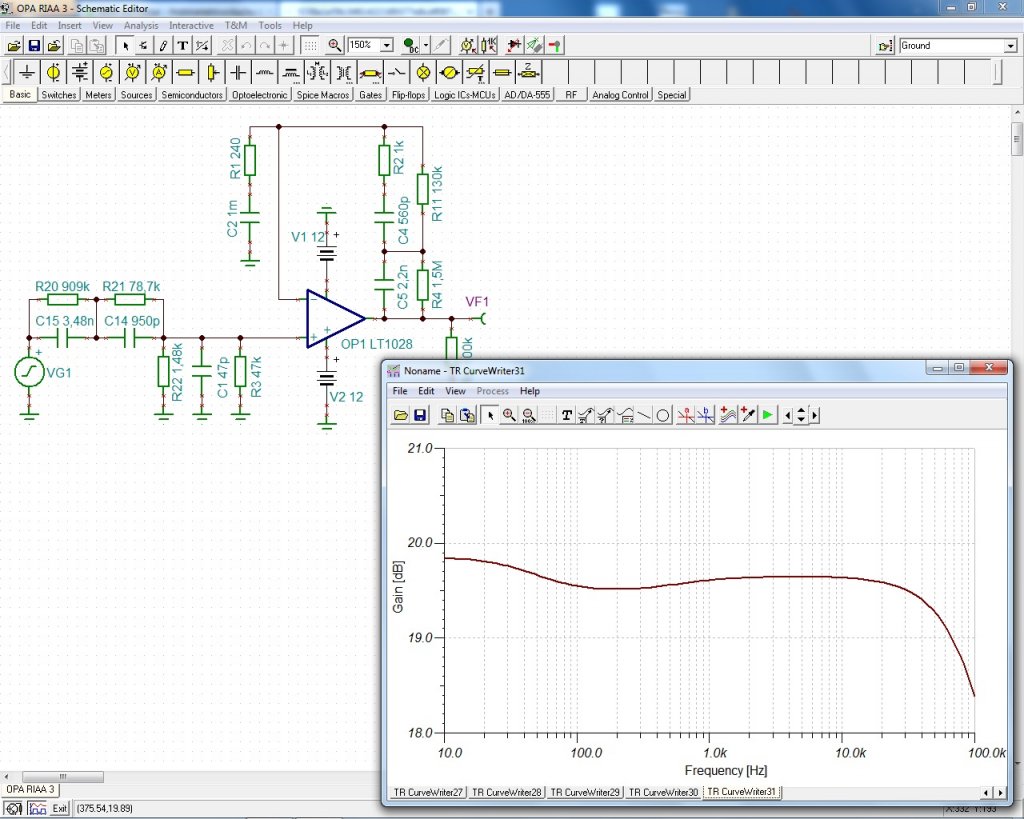Image resolution: width=1024 pixels, height=819 pixels.
Task: Click the save icon in the schematic editor toolbar
Action: point(34,46)
